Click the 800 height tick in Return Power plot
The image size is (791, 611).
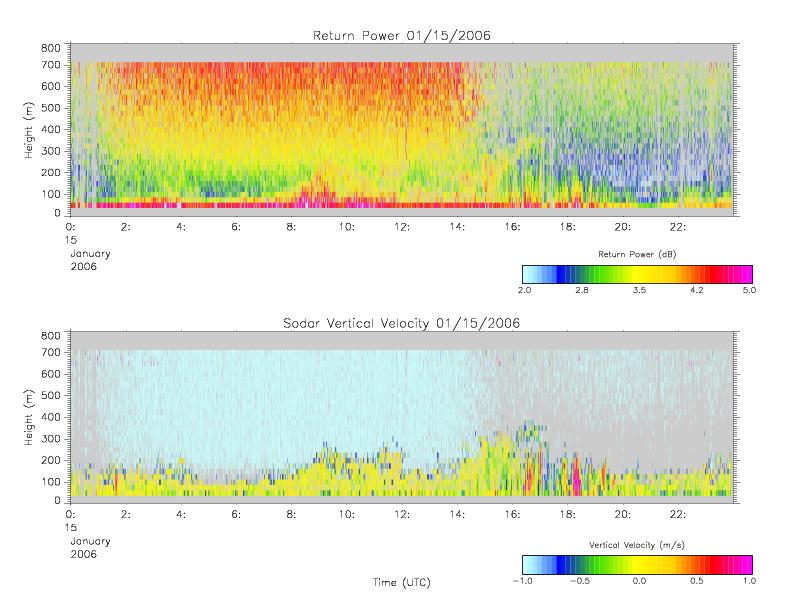pos(50,48)
